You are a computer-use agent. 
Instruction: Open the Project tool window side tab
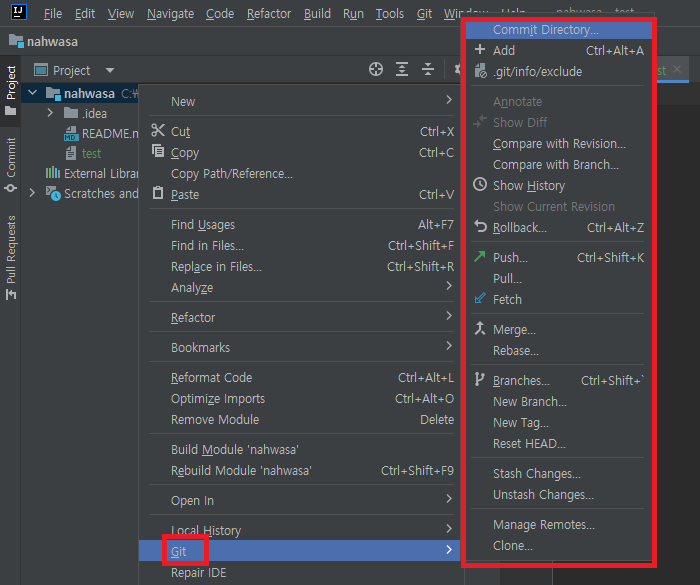[x=11, y=90]
